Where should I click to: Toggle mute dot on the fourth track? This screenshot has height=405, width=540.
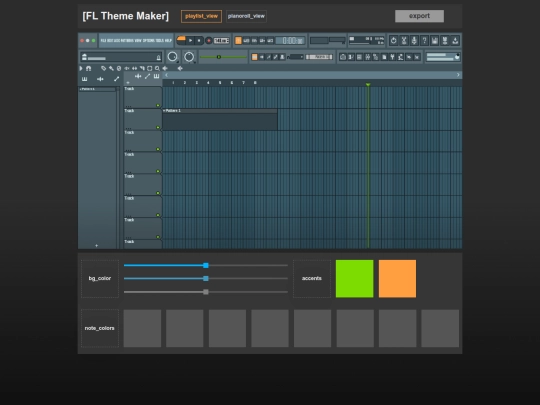(158, 171)
